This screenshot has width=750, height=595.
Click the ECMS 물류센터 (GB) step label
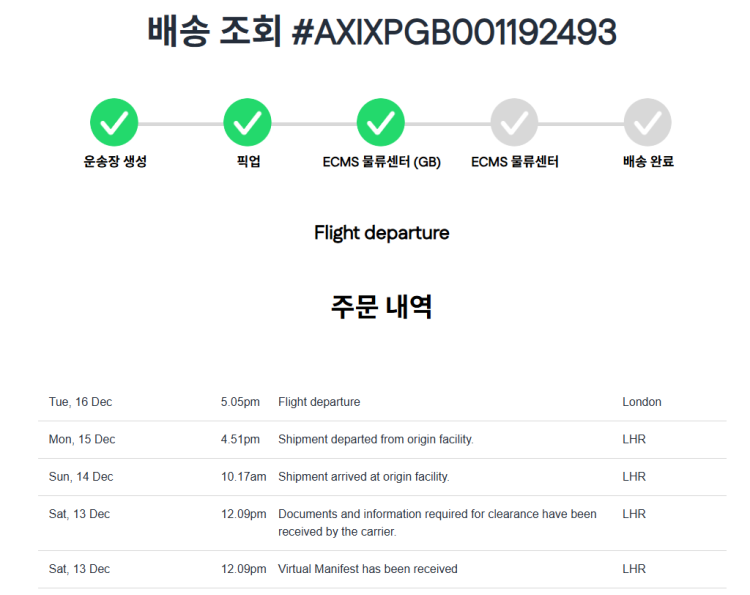(x=381, y=161)
